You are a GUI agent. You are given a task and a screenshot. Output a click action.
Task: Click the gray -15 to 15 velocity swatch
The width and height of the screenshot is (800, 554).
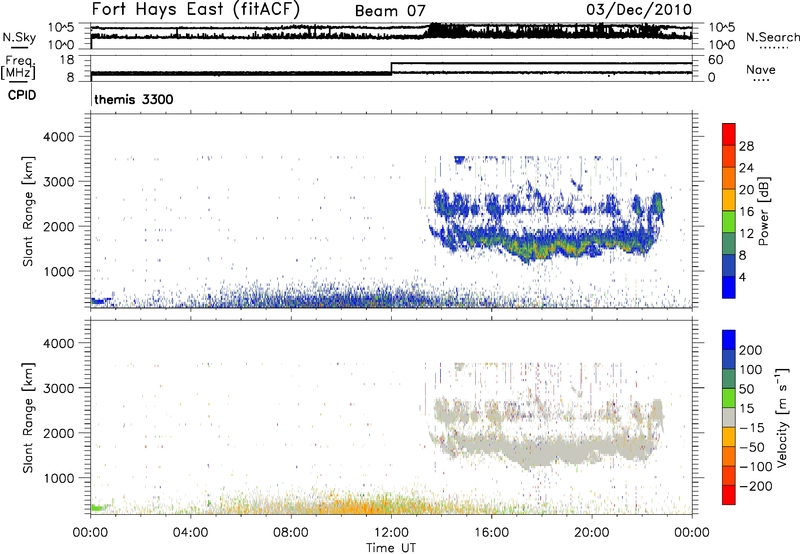click(729, 417)
